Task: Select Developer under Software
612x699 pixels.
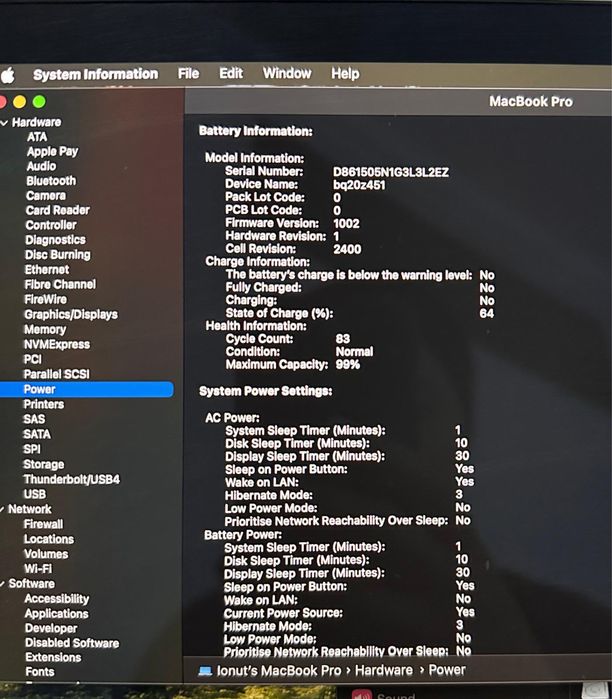Action: click(51, 629)
